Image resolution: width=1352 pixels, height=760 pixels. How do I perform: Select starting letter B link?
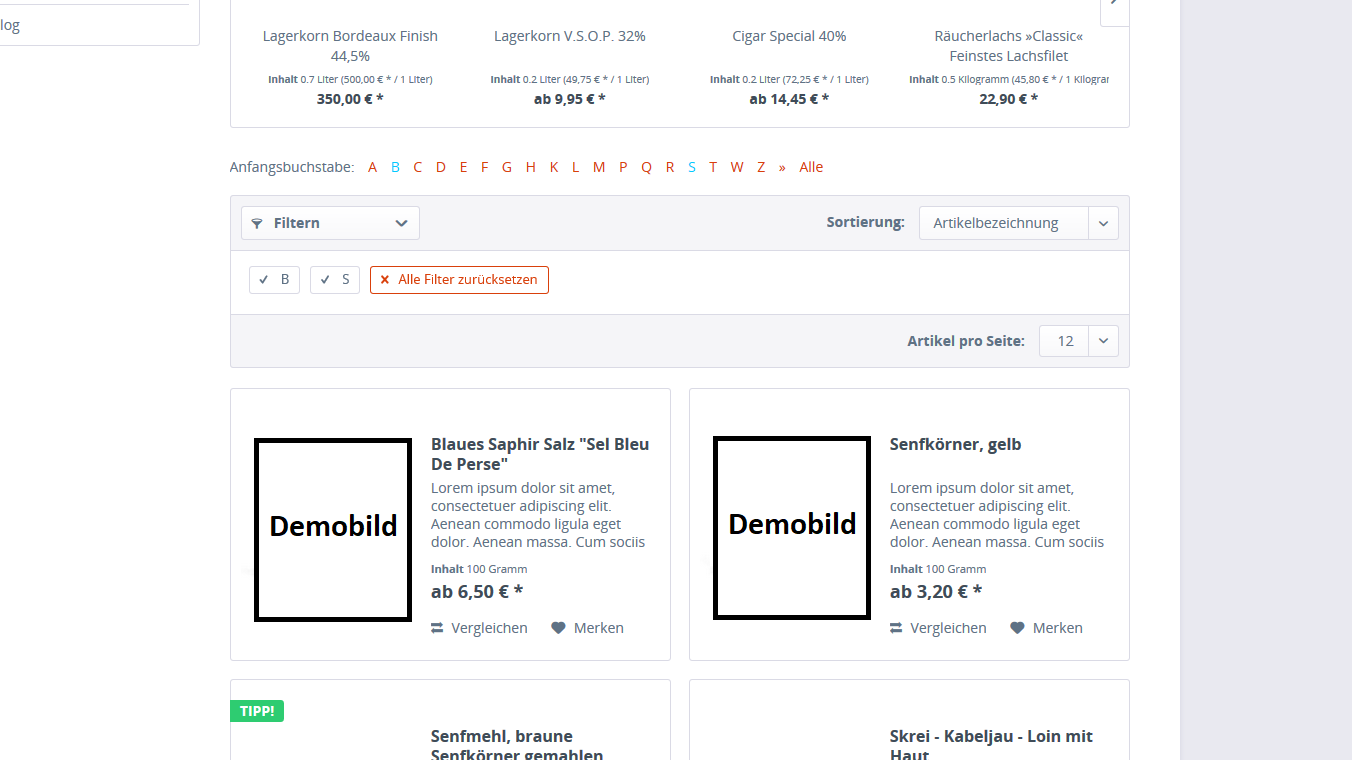click(395, 167)
